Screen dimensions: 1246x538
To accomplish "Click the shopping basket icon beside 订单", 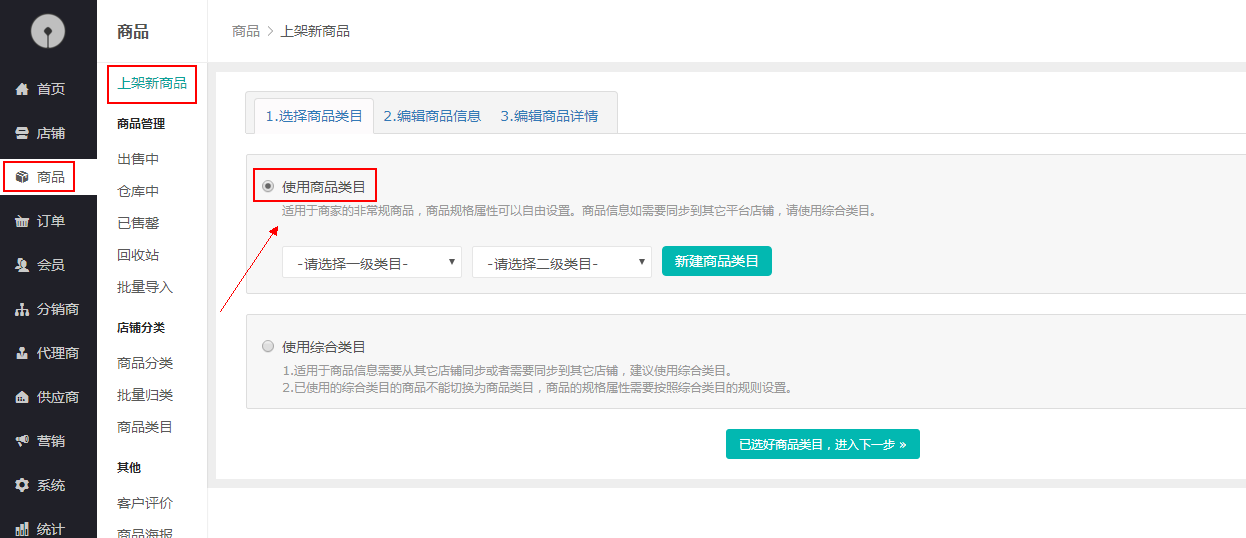I will pyautogui.click(x=22, y=221).
